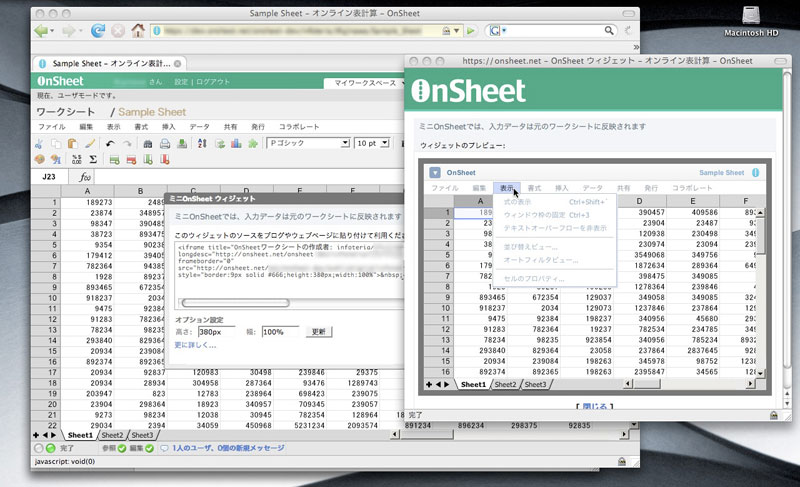Viewport: 800px width, 487px height.
Task: Click the insert row icon
Action: click(114, 160)
